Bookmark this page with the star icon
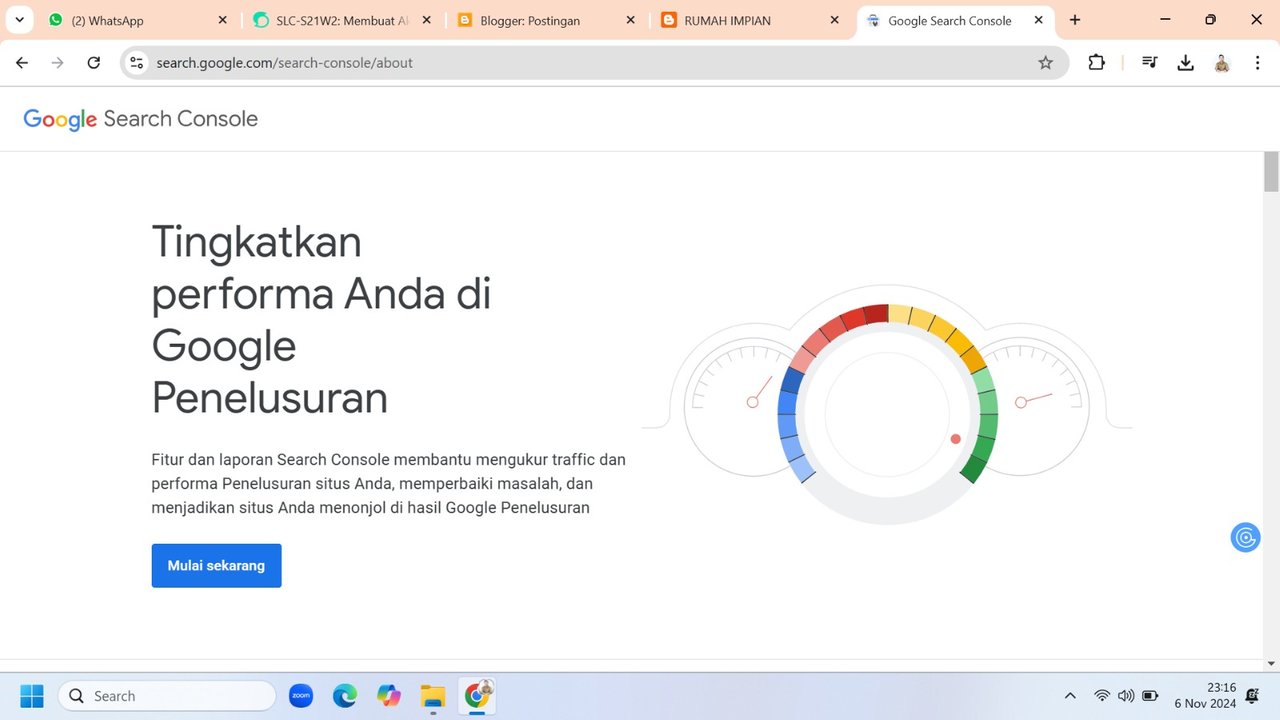 click(1046, 63)
